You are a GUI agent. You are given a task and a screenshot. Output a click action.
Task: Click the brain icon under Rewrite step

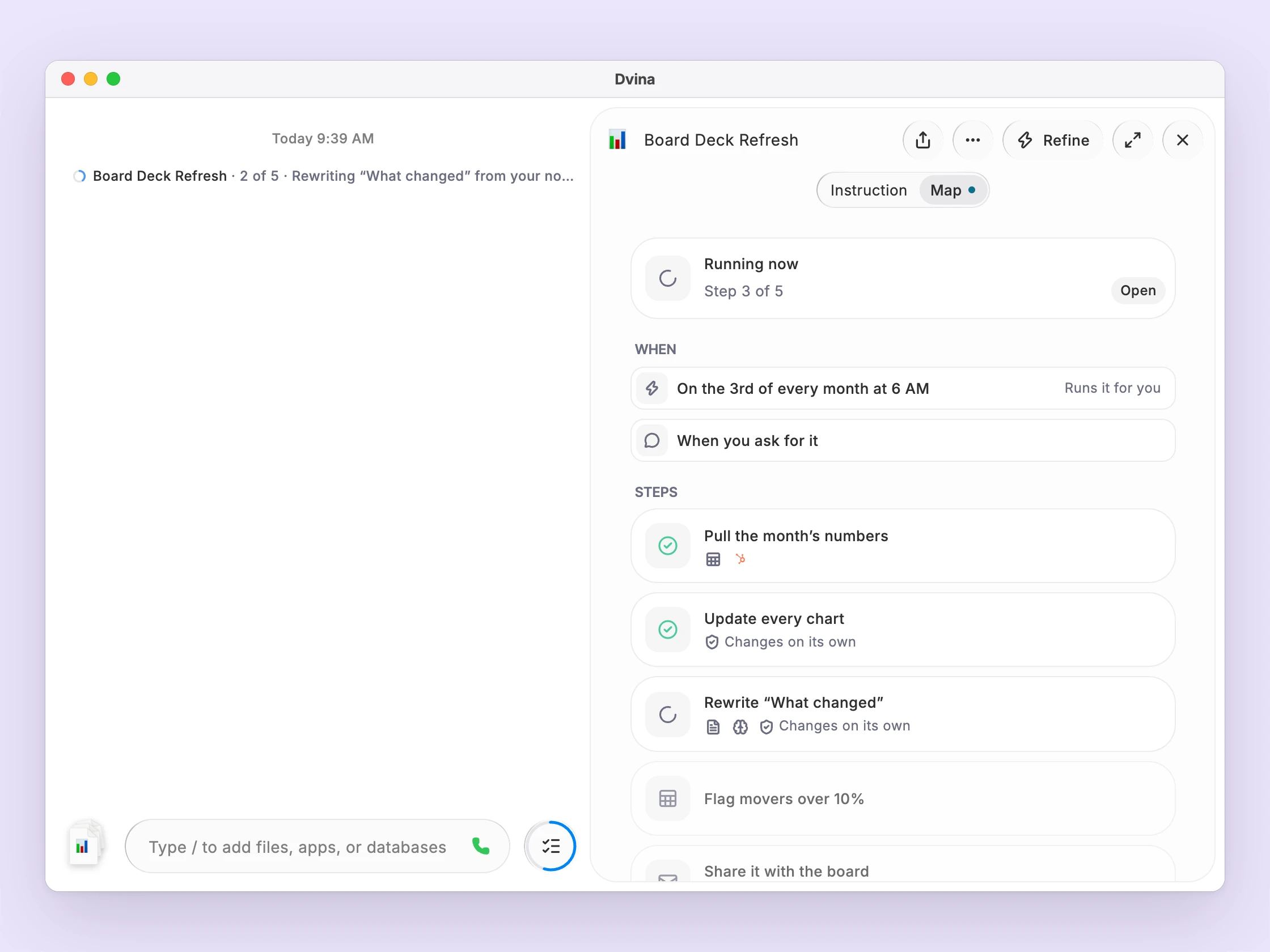(740, 727)
